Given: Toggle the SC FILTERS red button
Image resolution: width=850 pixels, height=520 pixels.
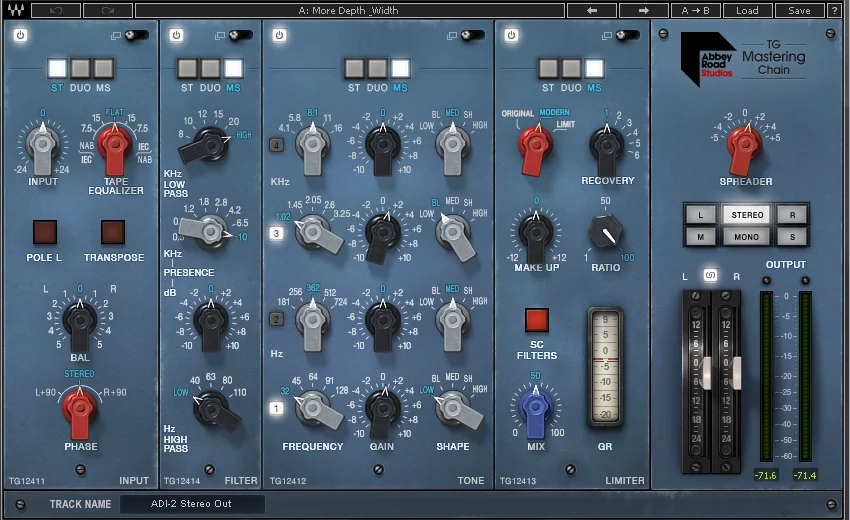Looking at the screenshot, I should pos(537,320).
